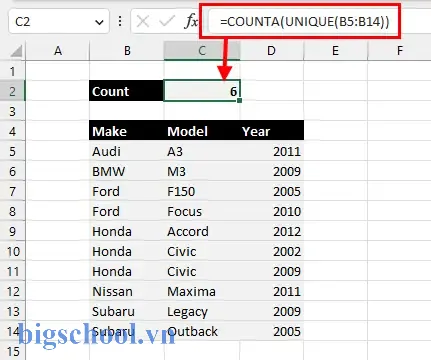The width and height of the screenshot is (431, 360).
Task: Select the Audi cell
Action: 127,151
